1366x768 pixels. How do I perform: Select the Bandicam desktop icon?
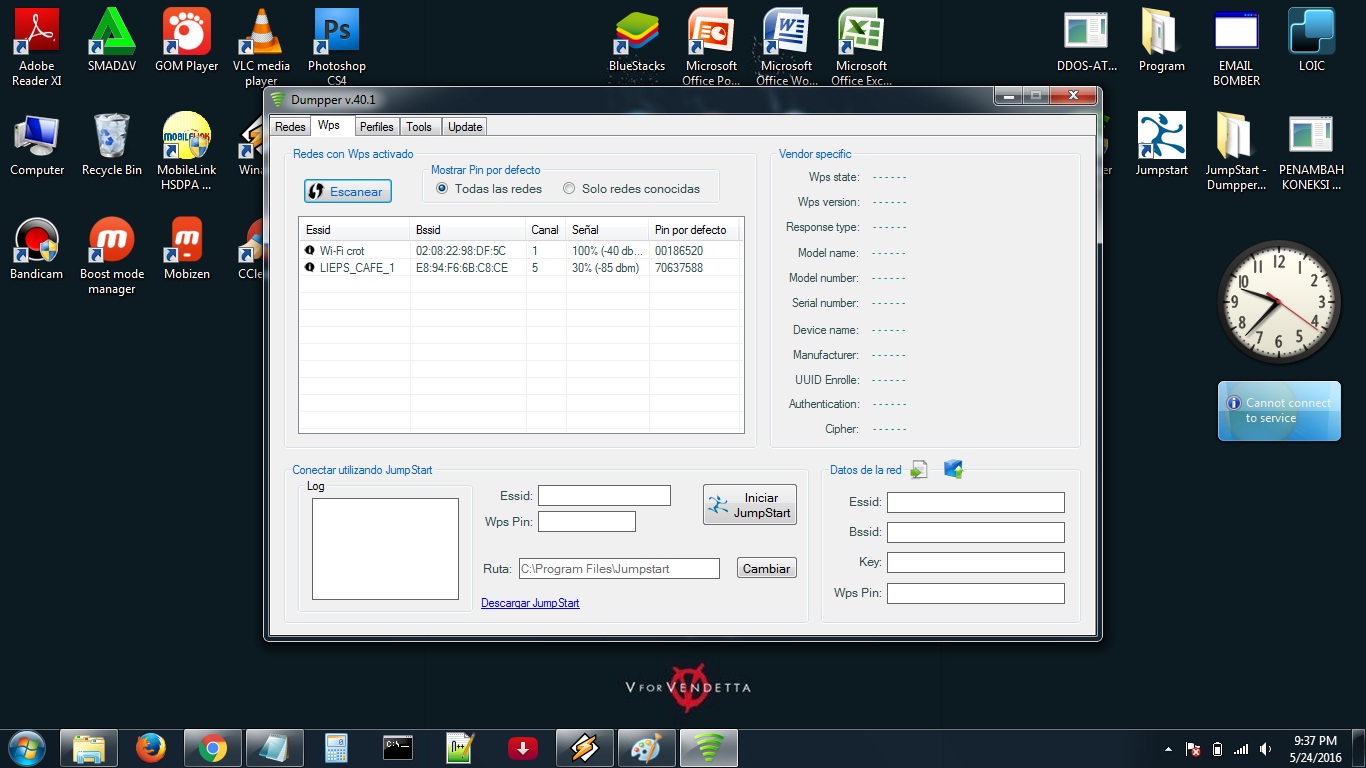[37, 248]
